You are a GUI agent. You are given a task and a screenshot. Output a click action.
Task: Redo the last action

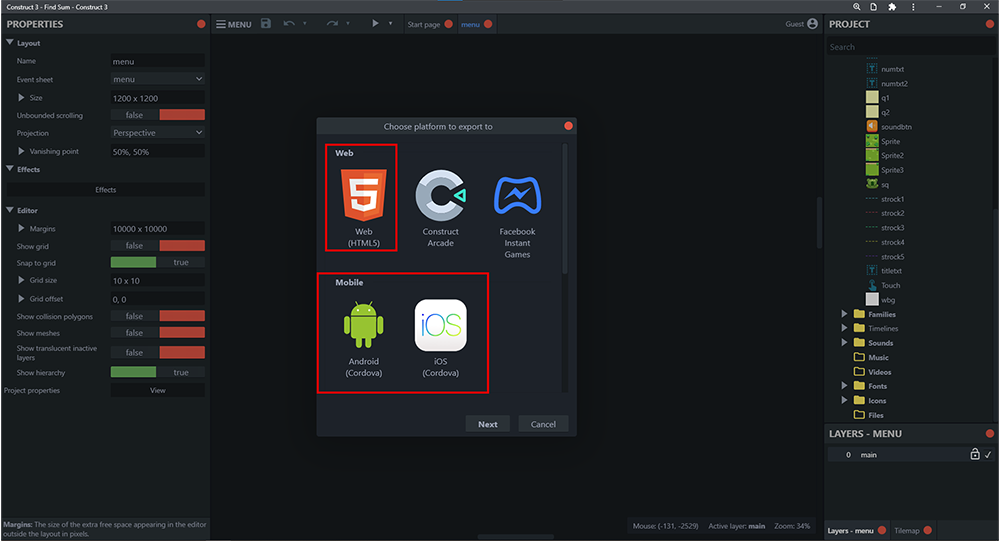(332, 24)
